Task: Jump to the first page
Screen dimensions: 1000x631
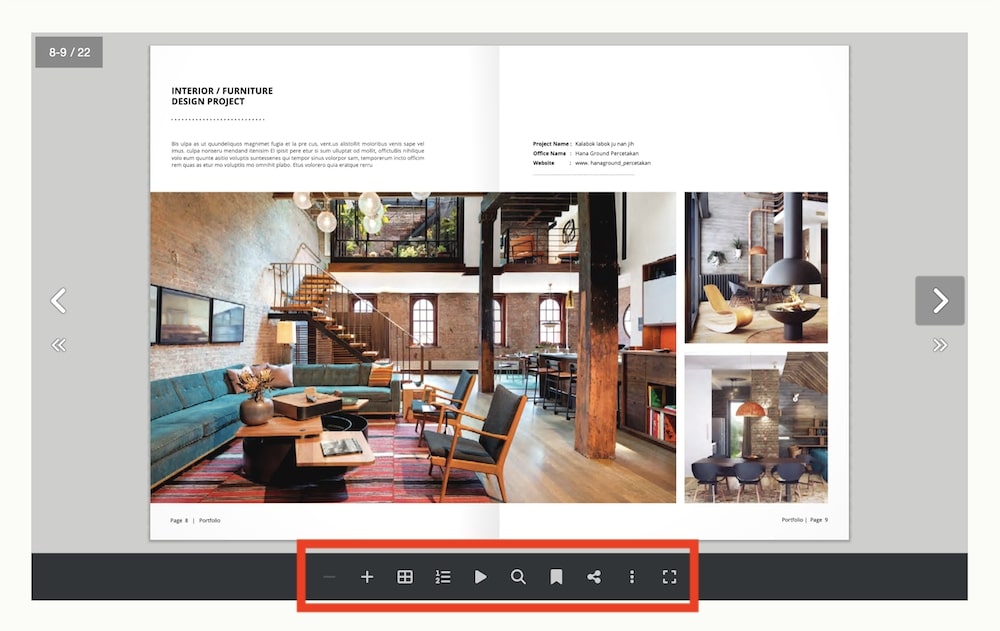Action: click(x=59, y=344)
